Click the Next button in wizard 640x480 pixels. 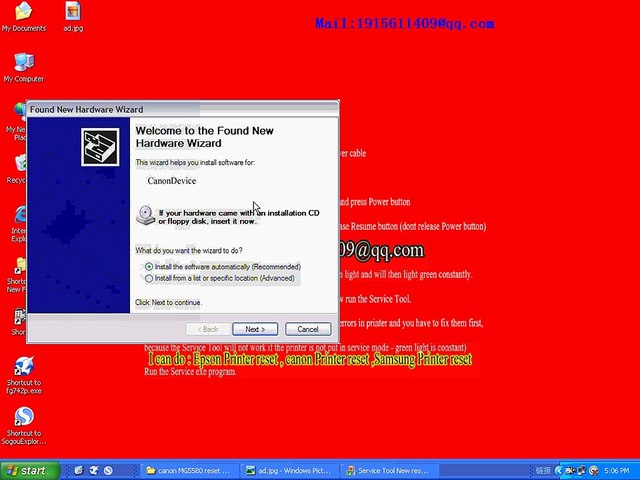(x=255, y=329)
